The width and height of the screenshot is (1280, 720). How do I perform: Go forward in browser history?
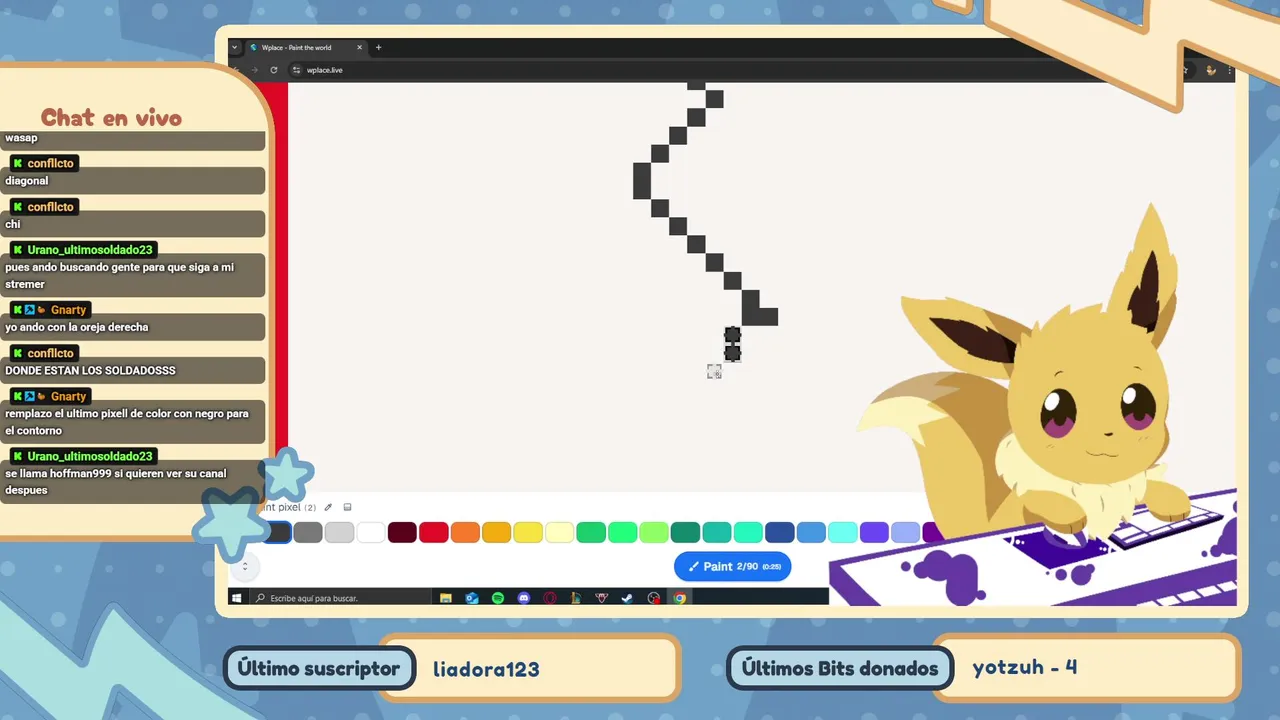[x=254, y=70]
